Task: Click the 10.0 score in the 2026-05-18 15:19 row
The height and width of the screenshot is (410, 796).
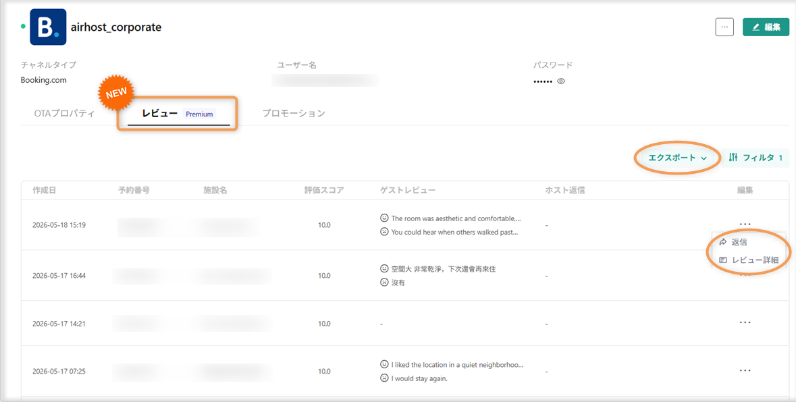Action: (324, 225)
